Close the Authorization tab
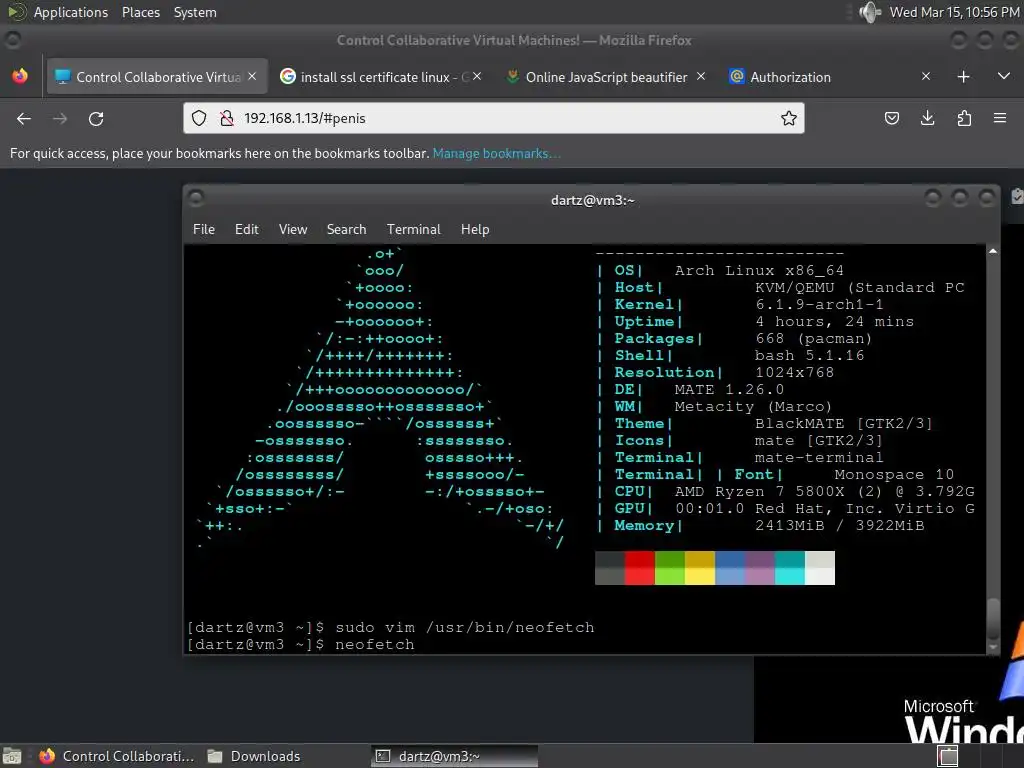The height and width of the screenshot is (768, 1024). tap(925, 76)
